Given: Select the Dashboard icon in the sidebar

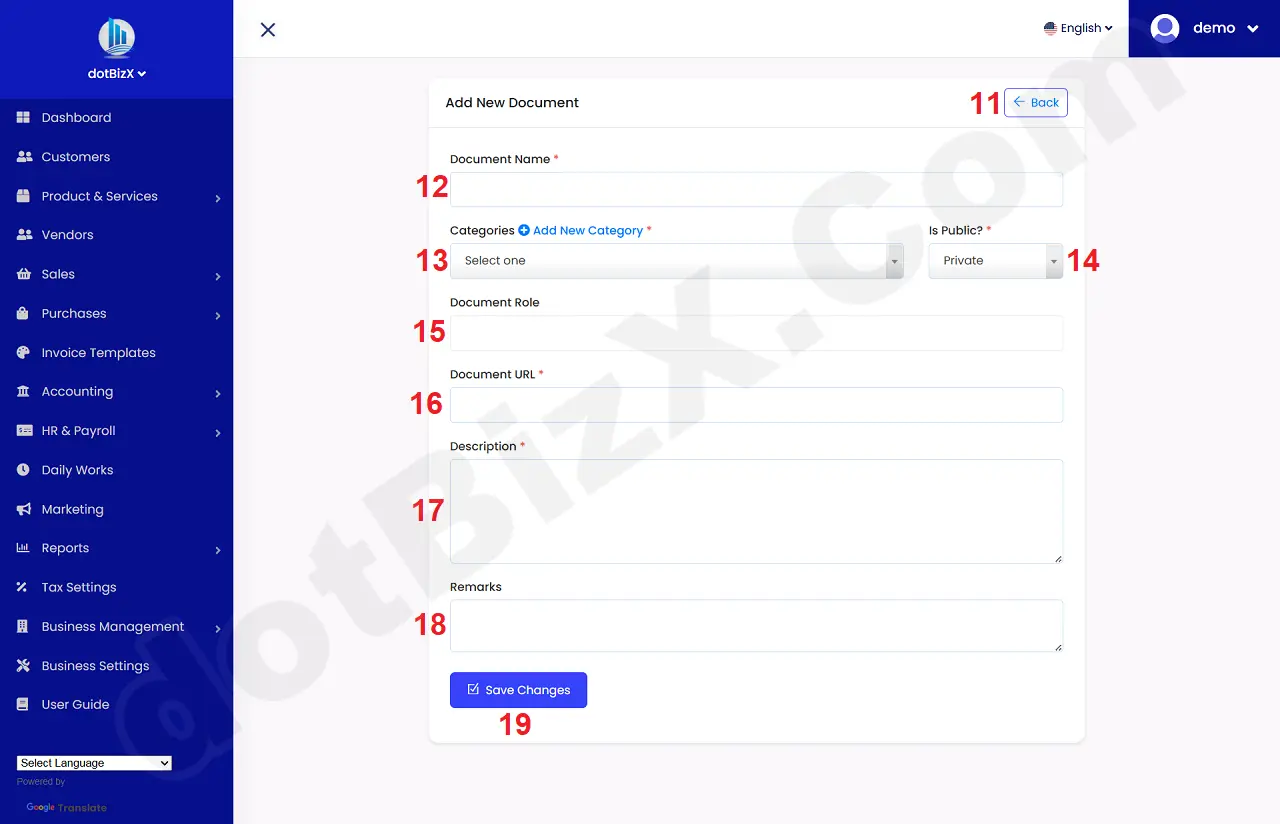Looking at the screenshot, I should 22,117.
